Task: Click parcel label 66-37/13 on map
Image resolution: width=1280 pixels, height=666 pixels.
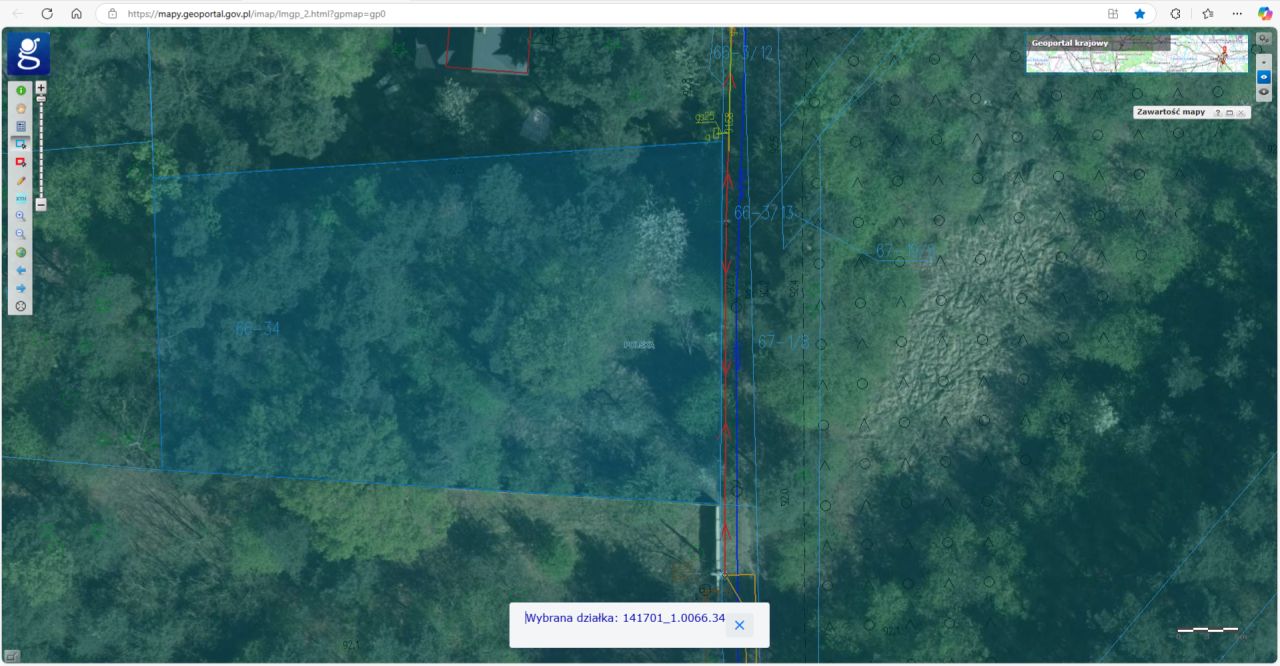Action: (765, 213)
